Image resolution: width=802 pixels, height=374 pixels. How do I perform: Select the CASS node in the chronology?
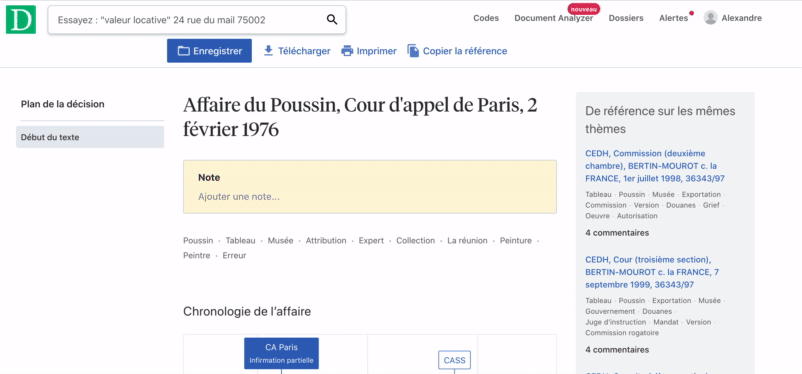454,360
